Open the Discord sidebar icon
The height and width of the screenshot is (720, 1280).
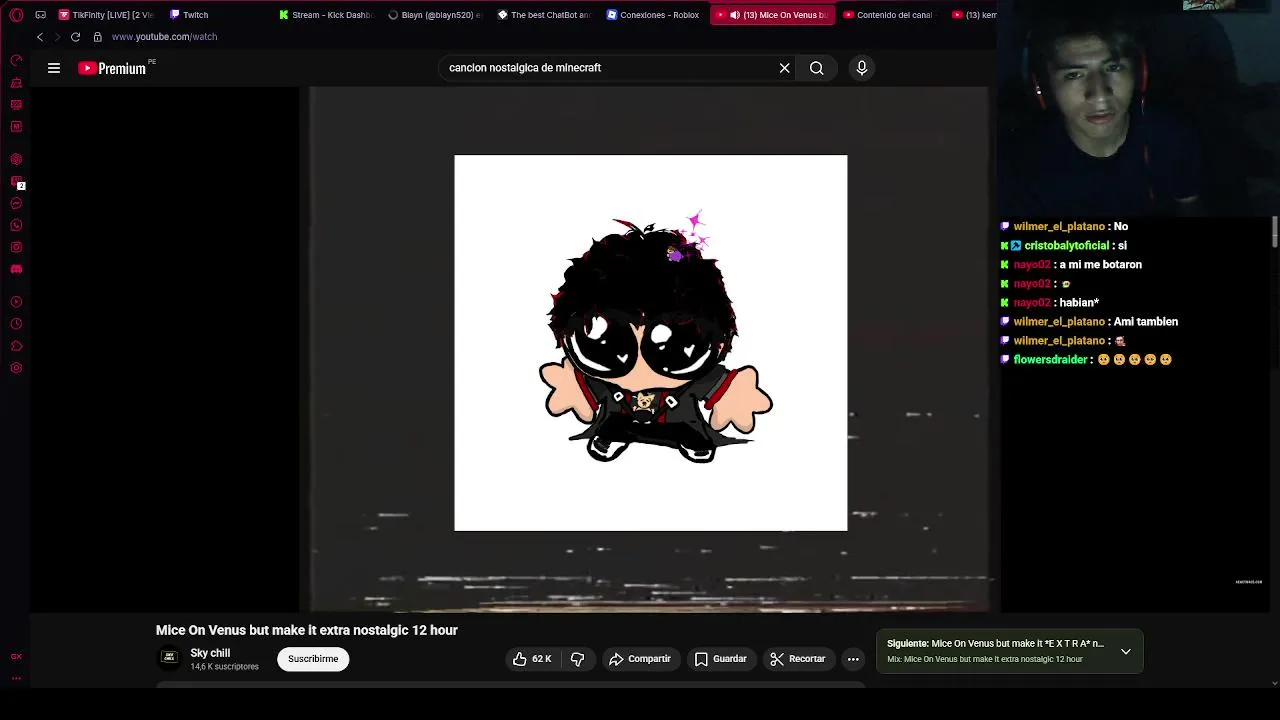click(16, 269)
